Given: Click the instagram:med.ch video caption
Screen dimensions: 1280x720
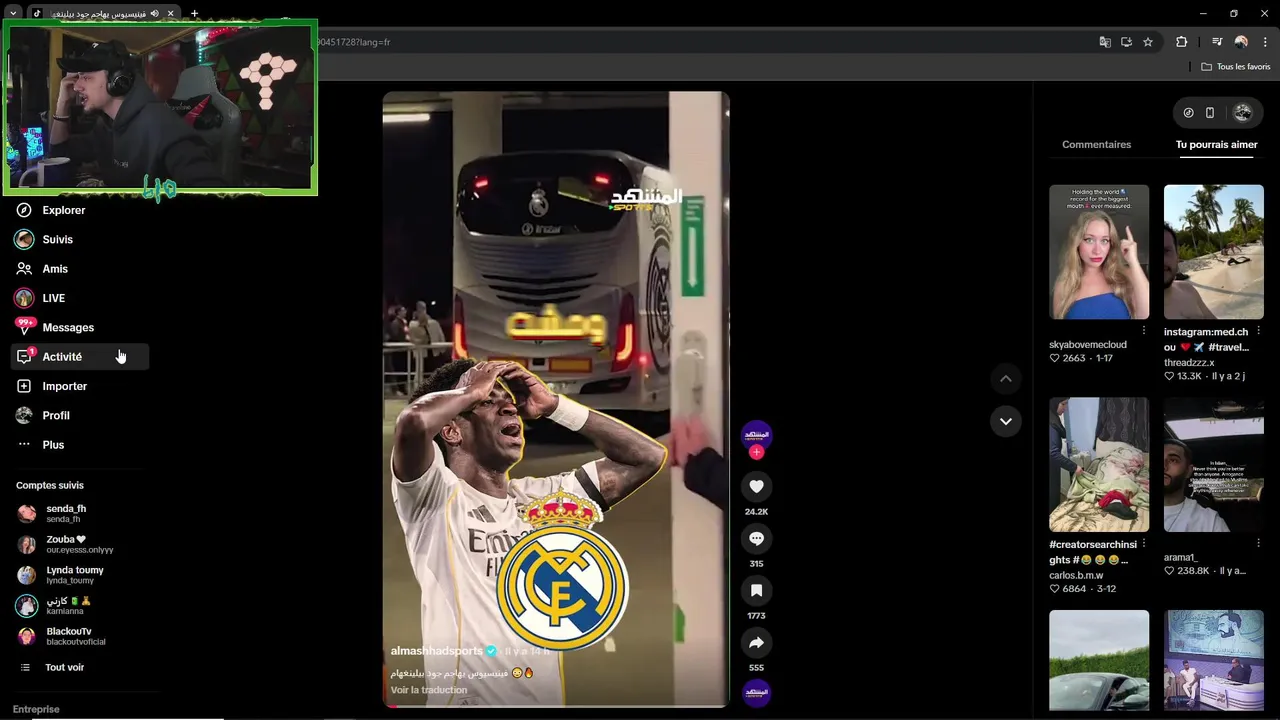Looking at the screenshot, I should coord(1206,340).
